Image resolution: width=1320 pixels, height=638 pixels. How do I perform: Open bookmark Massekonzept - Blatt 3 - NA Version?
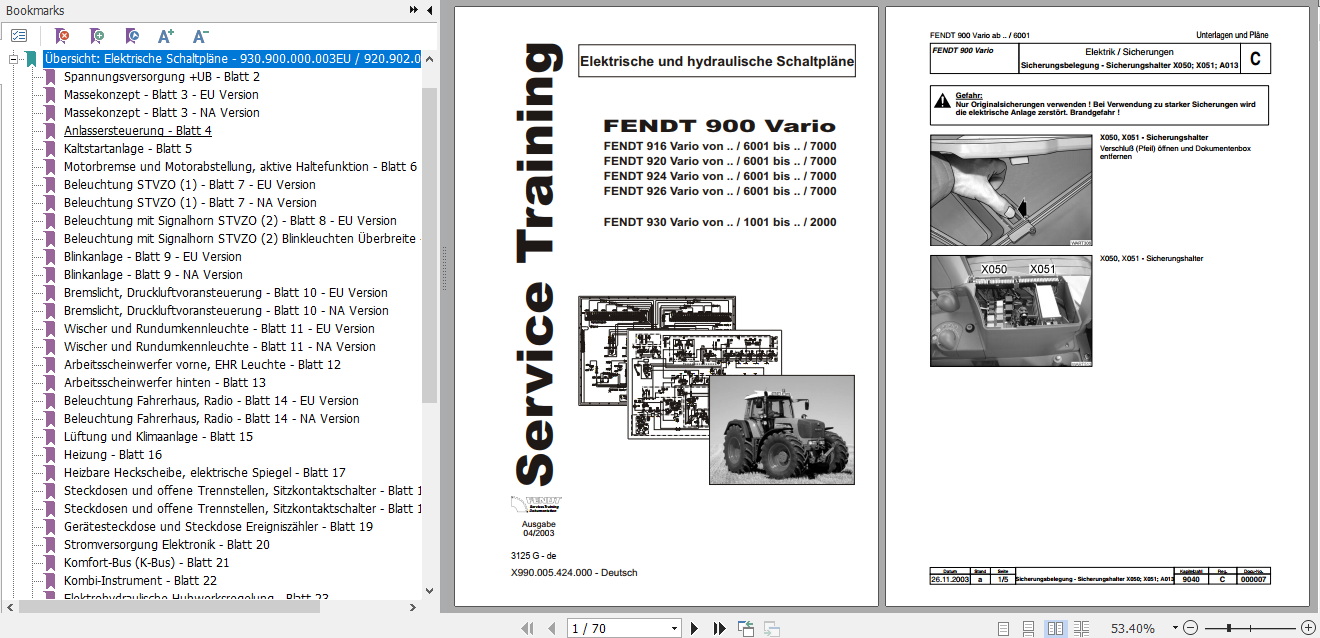(x=161, y=112)
